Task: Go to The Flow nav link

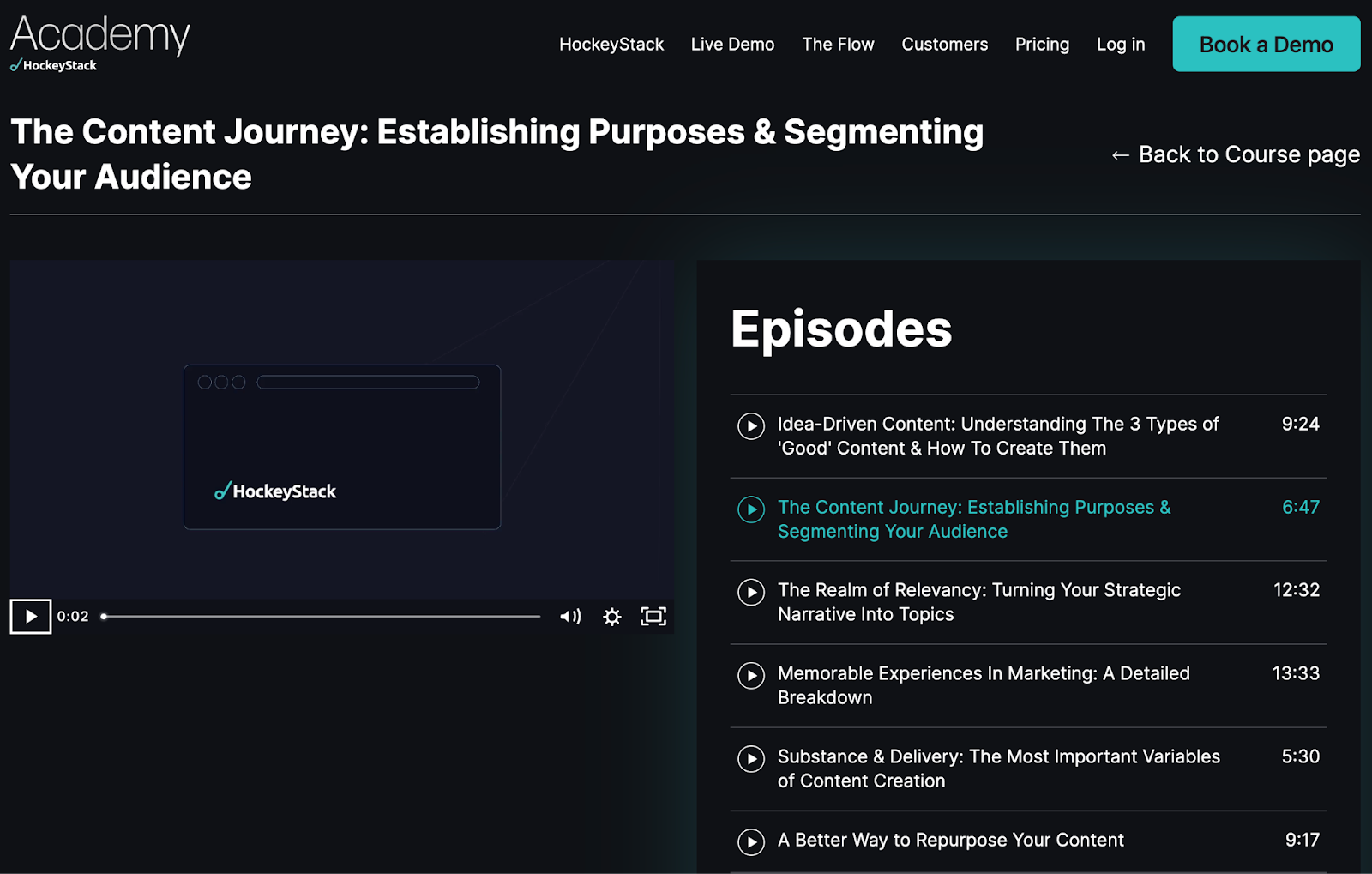Action: tap(838, 44)
